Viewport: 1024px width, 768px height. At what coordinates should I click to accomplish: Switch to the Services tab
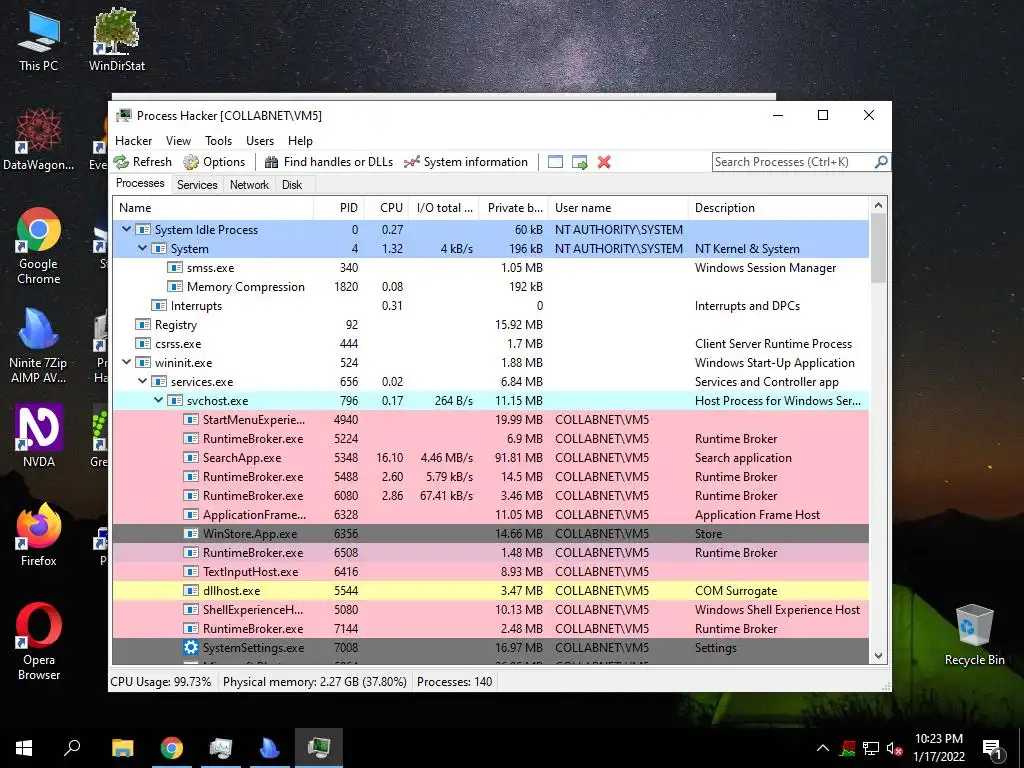click(197, 185)
